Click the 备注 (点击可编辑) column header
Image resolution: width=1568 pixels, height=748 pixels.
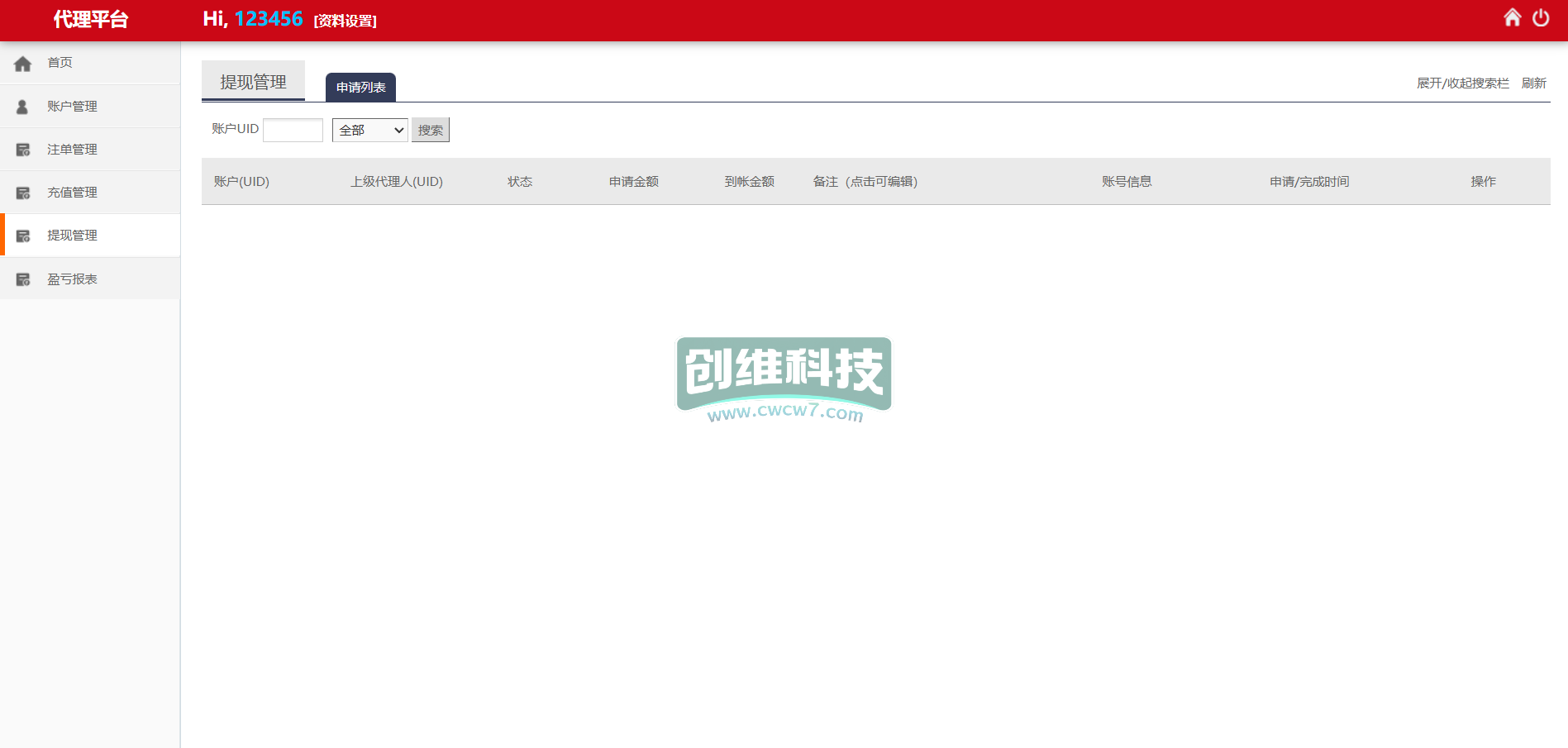pos(865,181)
